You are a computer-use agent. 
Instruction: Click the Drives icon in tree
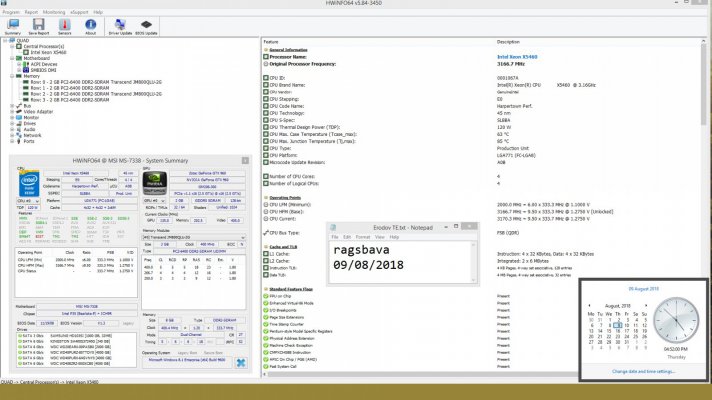point(19,123)
